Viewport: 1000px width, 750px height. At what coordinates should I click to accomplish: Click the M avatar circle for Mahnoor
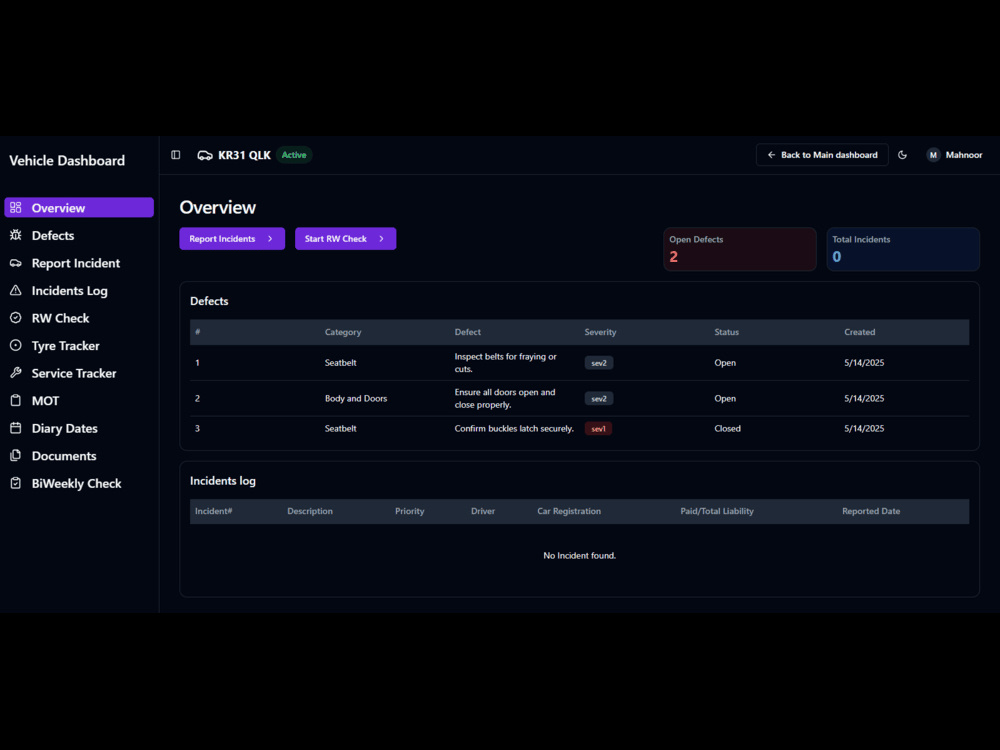[x=933, y=155]
